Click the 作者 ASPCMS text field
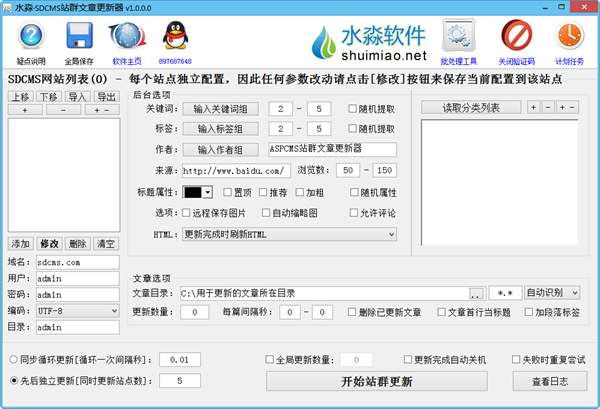Image resolution: width=600 pixels, height=409 pixels. [x=332, y=149]
